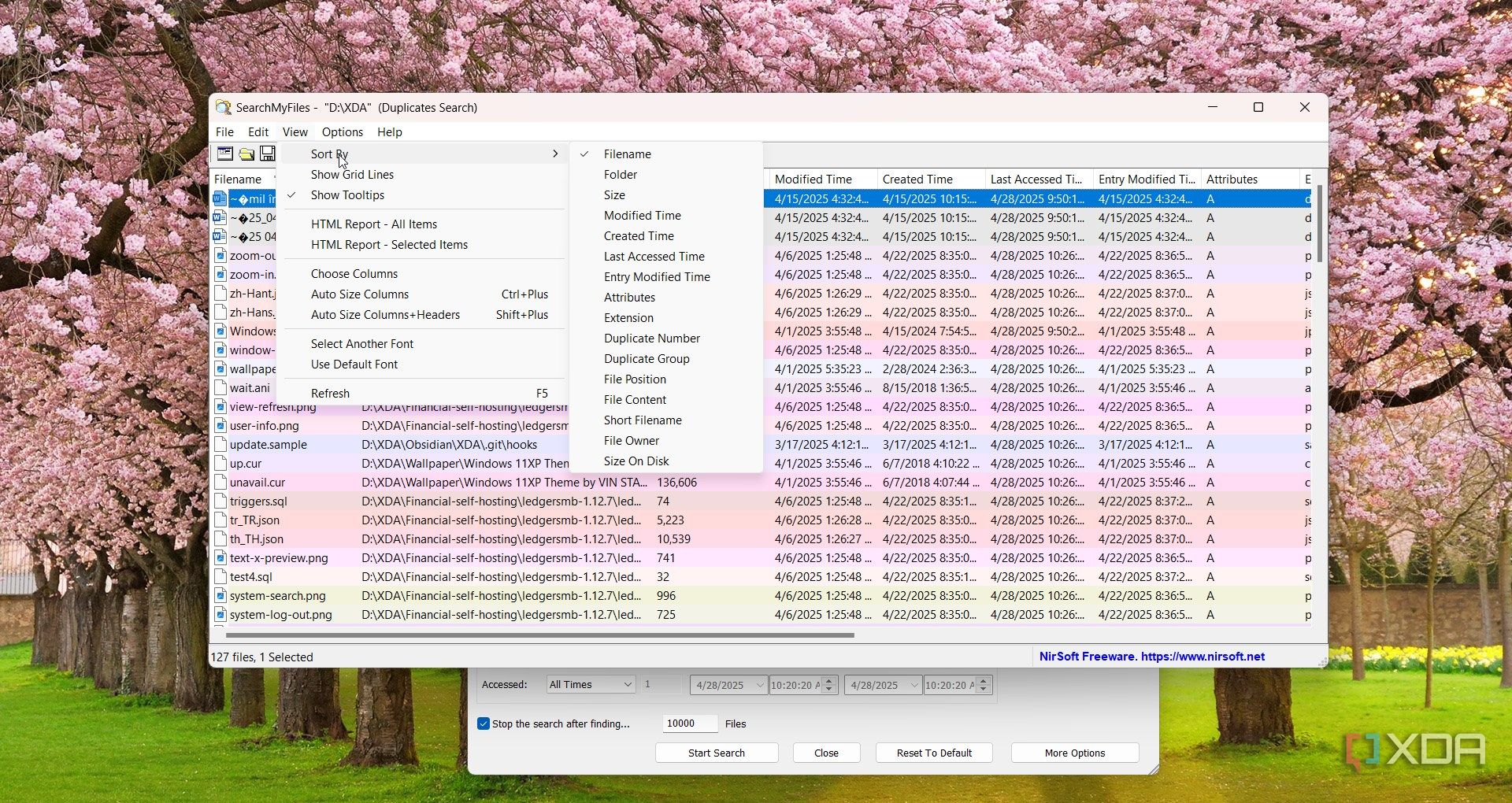This screenshot has width=1512, height=803.
Task: Click the file icon of th_TH.json
Action: (220, 539)
